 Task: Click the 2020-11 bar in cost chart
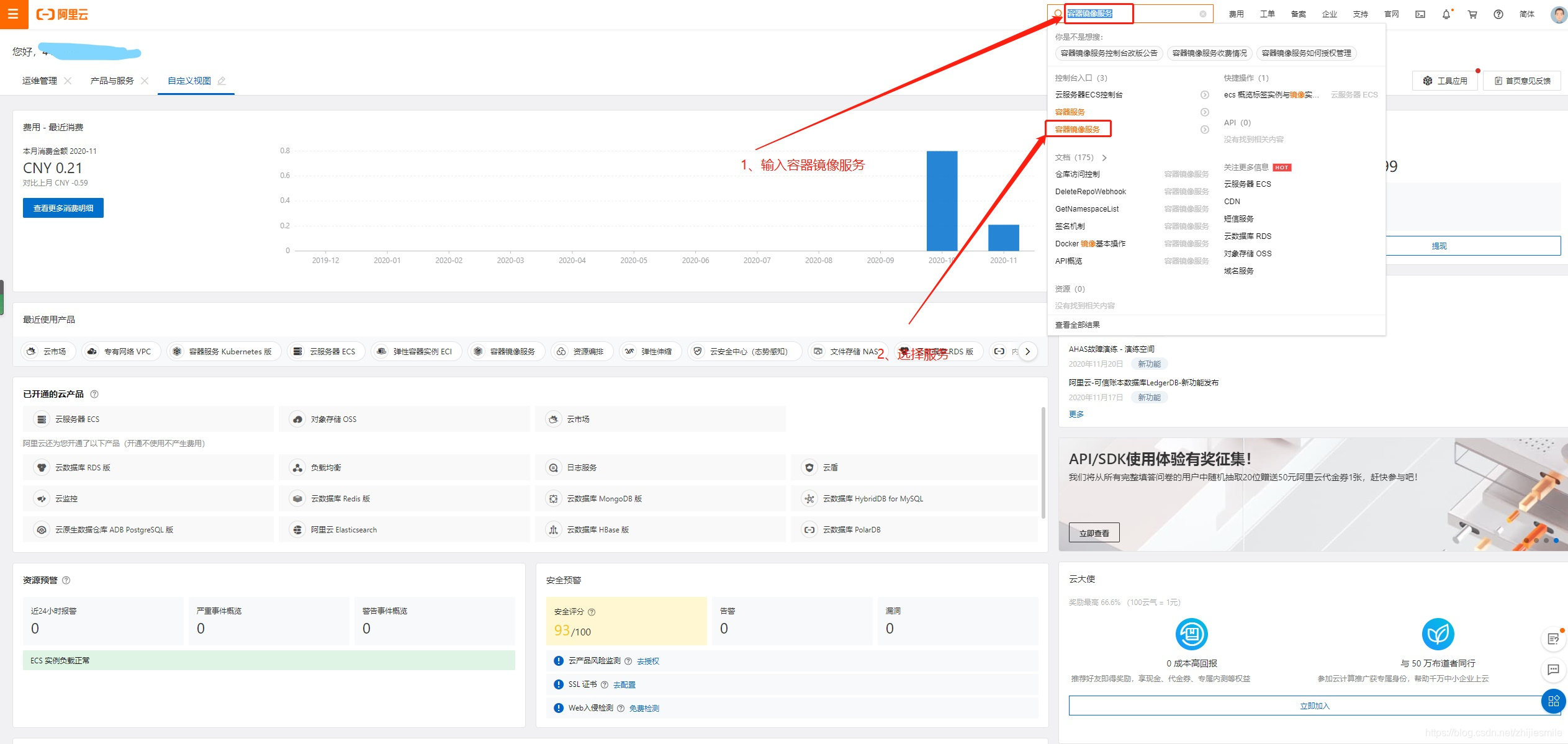(x=1003, y=238)
